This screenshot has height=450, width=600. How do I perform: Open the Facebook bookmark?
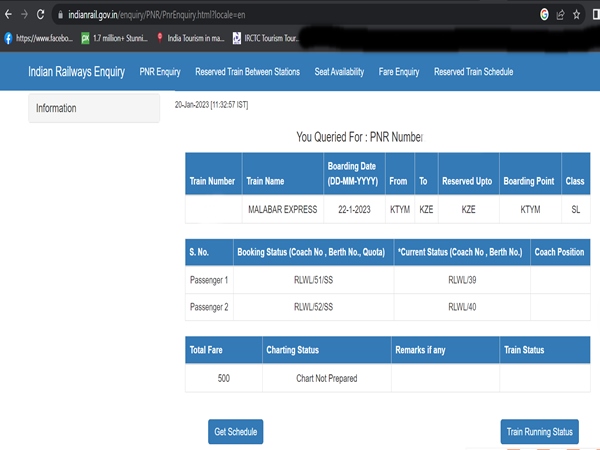40,38
